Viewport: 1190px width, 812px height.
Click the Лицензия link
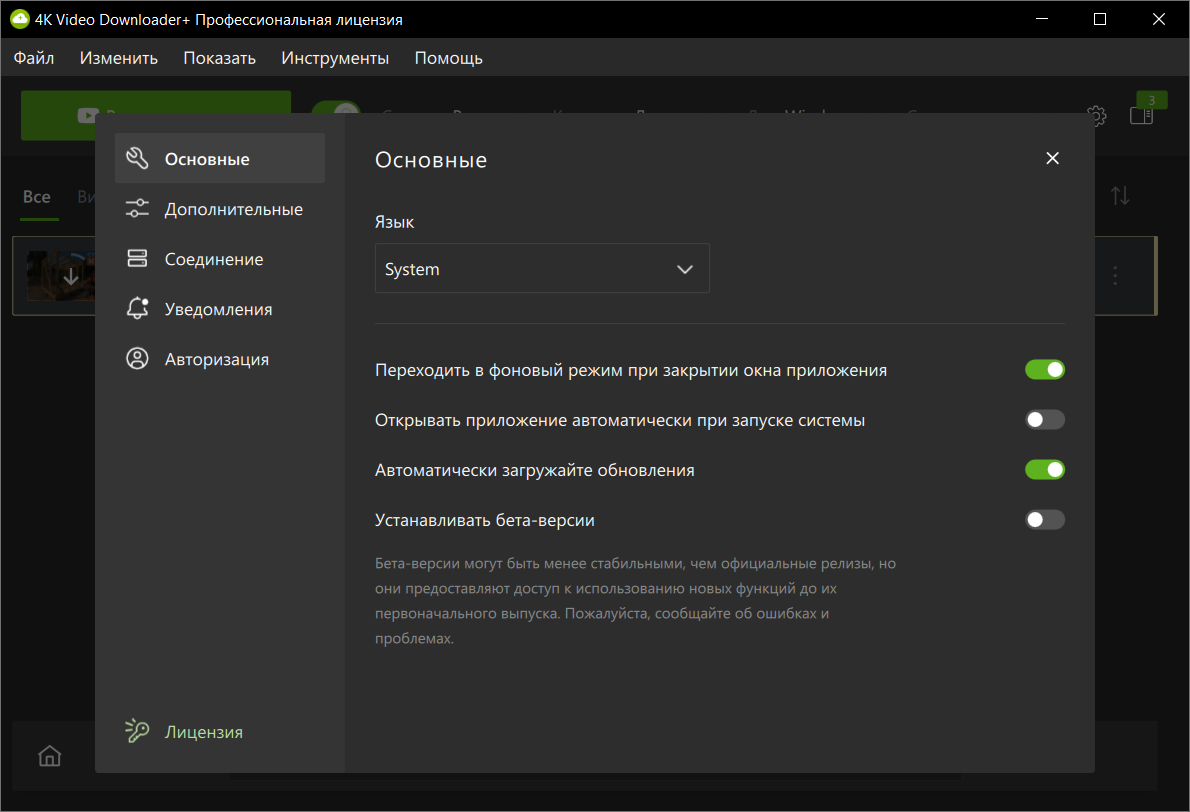[x=204, y=732]
